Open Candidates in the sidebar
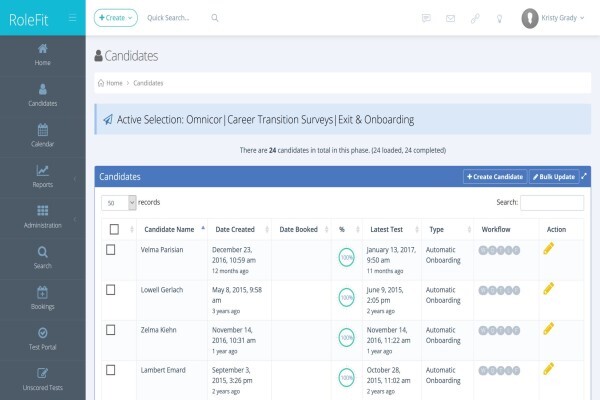The image size is (600, 400). coord(42,95)
